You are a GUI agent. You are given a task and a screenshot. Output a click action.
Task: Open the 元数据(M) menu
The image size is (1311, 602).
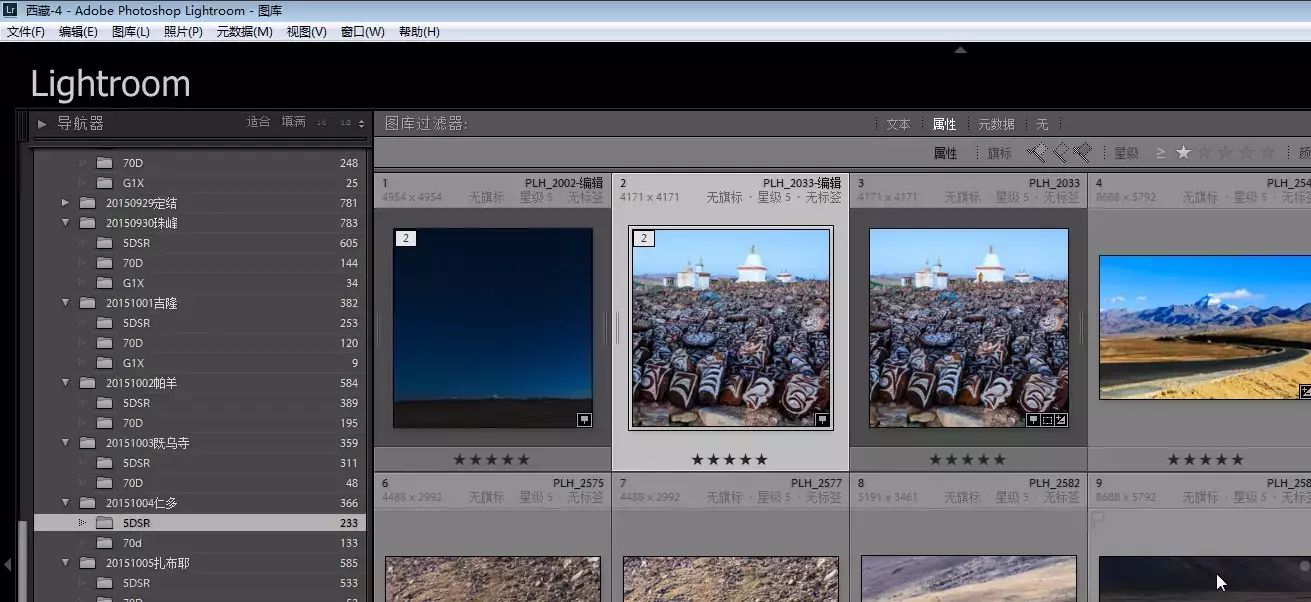coord(244,32)
